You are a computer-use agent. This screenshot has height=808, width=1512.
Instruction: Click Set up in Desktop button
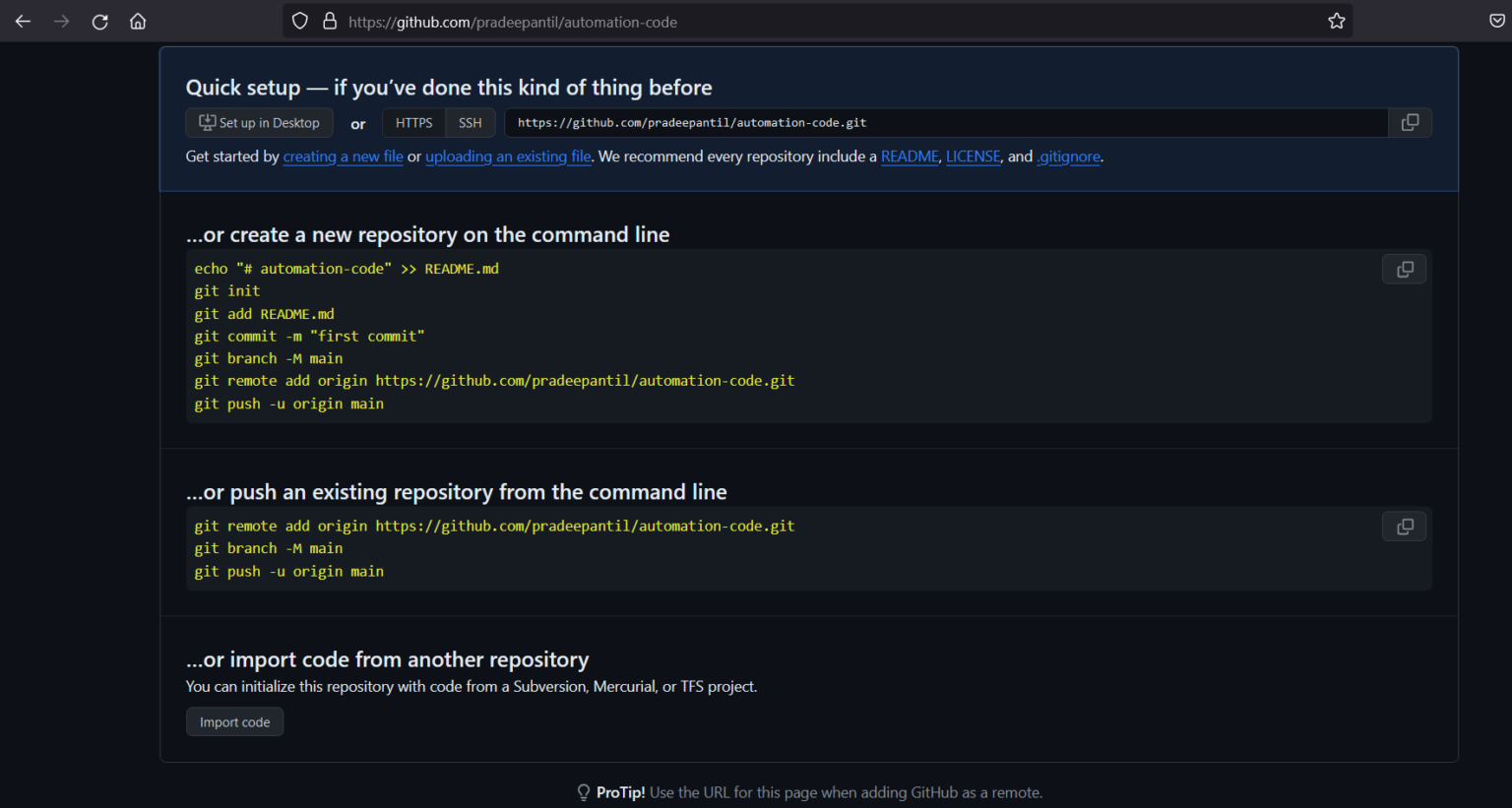(260, 123)
